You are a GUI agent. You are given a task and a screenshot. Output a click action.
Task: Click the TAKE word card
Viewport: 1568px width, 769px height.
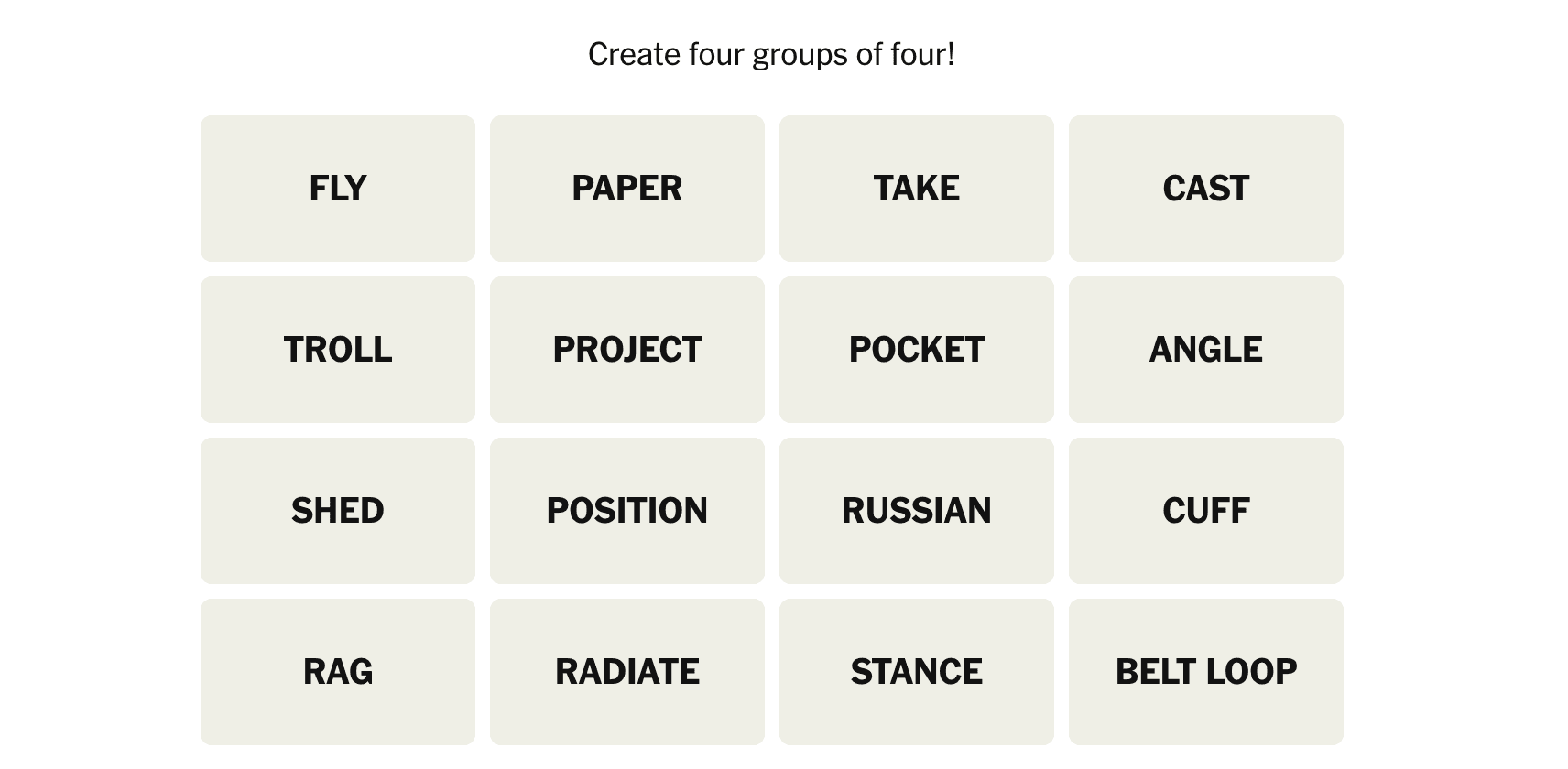[x=917, y=189]
